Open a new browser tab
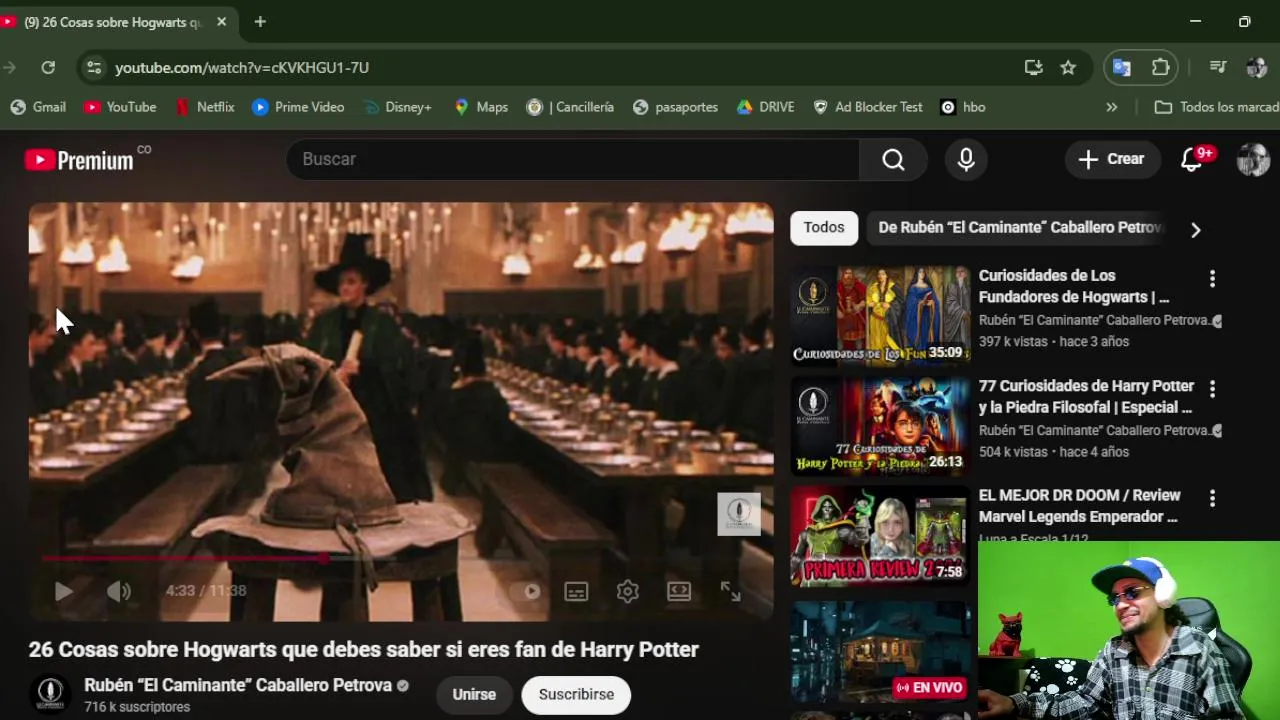The image size is (1280, 720). click(x=260, y=21)
